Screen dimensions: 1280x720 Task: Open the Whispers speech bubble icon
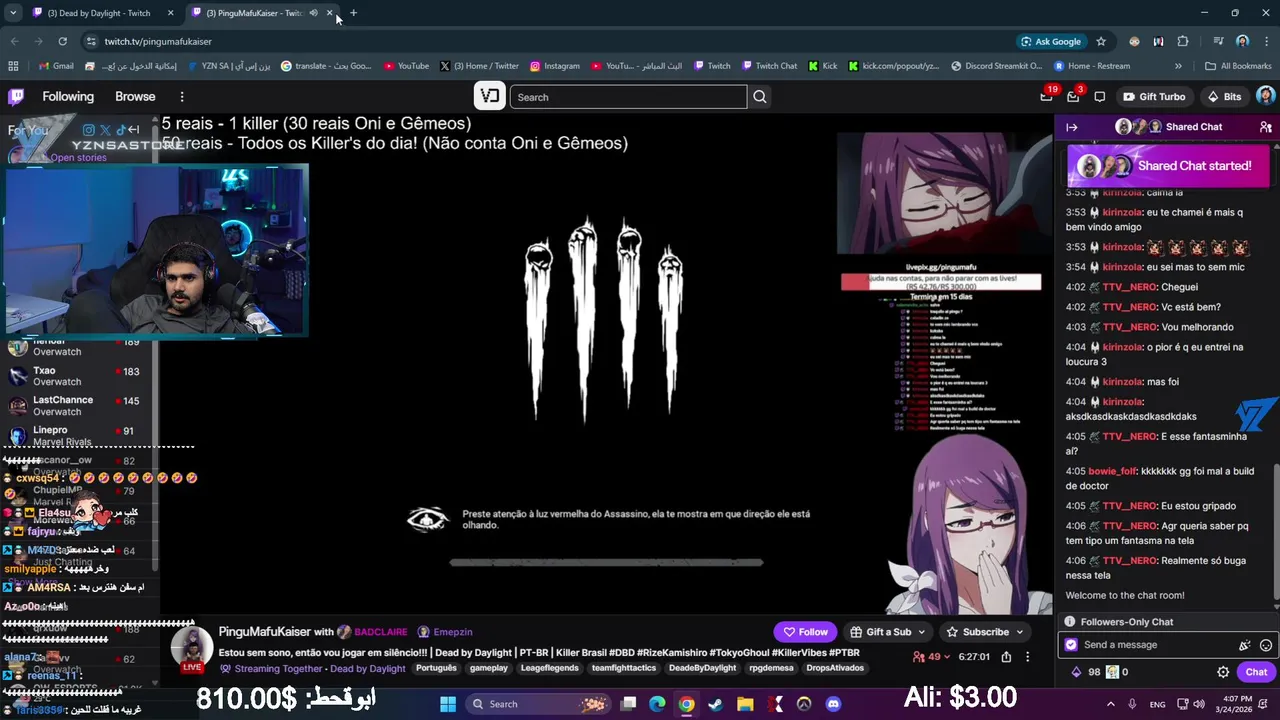(x=1100, y=97)
